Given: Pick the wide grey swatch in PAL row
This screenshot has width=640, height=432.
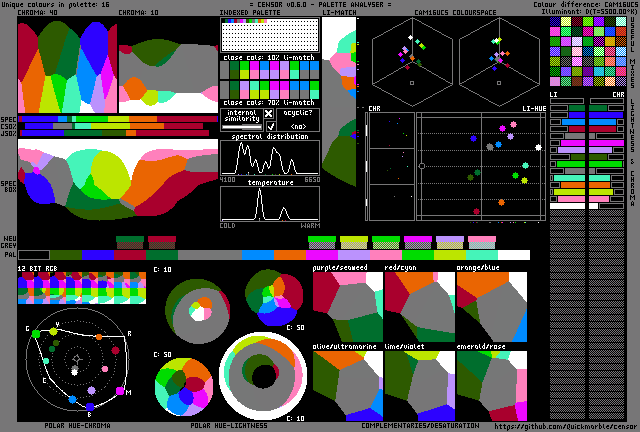Looking at the screenshot, I should pos(210,255).
